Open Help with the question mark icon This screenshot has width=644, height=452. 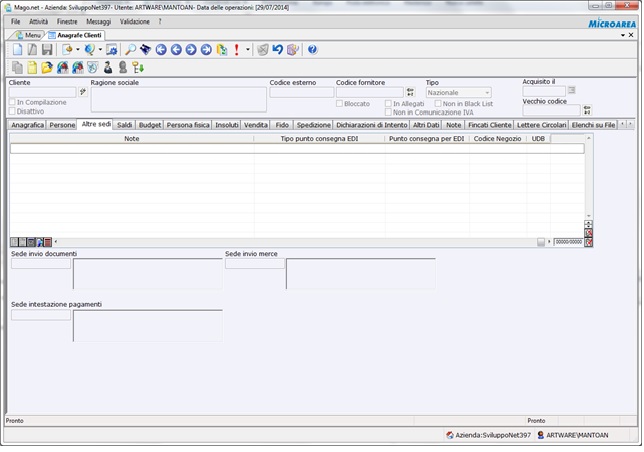pyautogui.click(x=312, y=49)
